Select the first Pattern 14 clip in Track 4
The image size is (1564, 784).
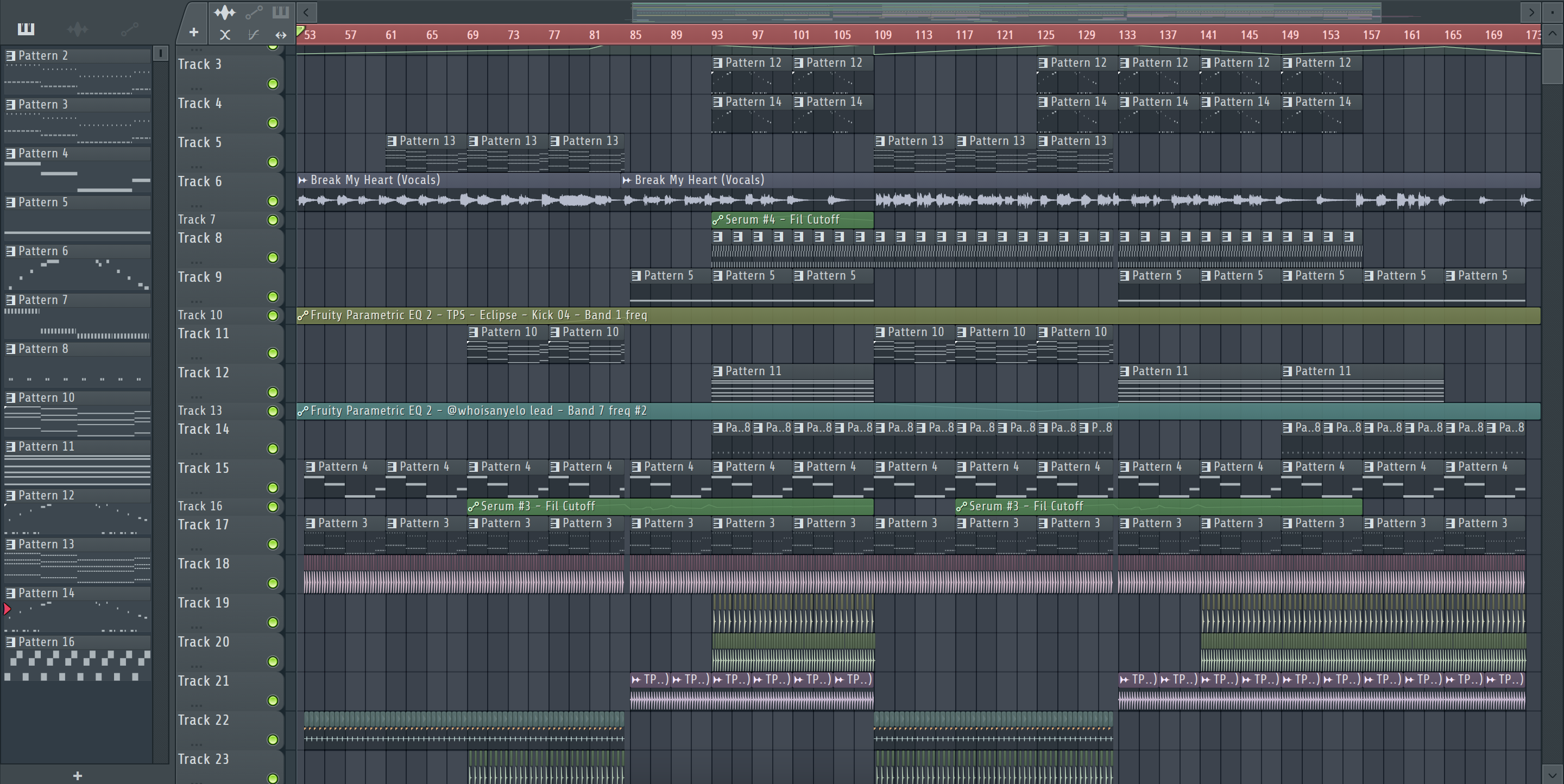(752, 113)
